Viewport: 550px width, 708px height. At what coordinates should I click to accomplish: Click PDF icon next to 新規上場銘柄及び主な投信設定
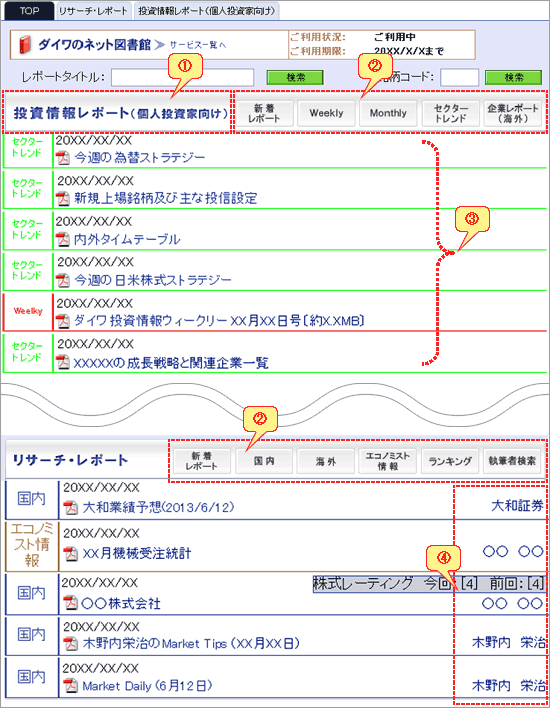tap(63, 198)
